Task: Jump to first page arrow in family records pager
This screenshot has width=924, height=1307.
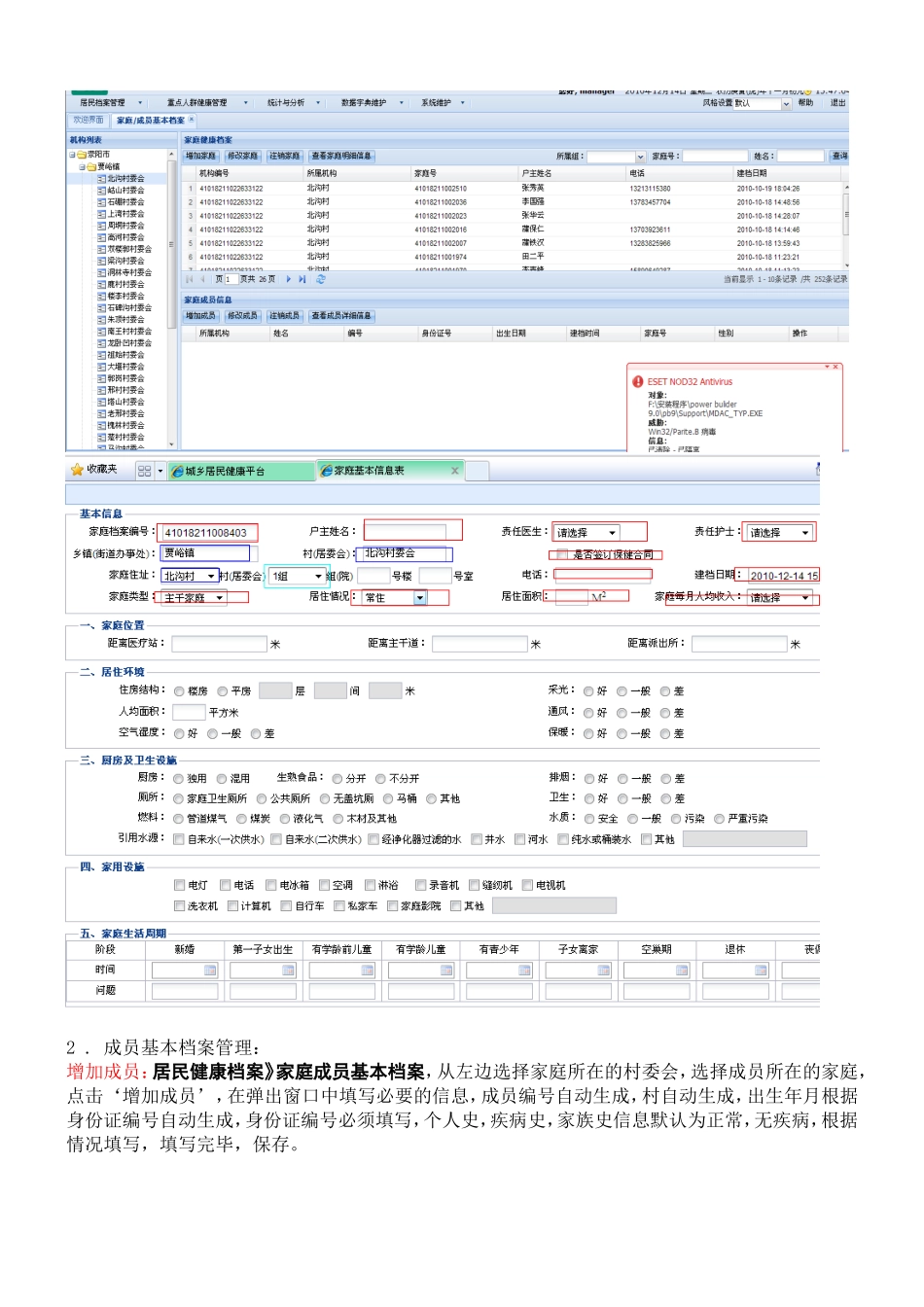Action: click(190, 279)
